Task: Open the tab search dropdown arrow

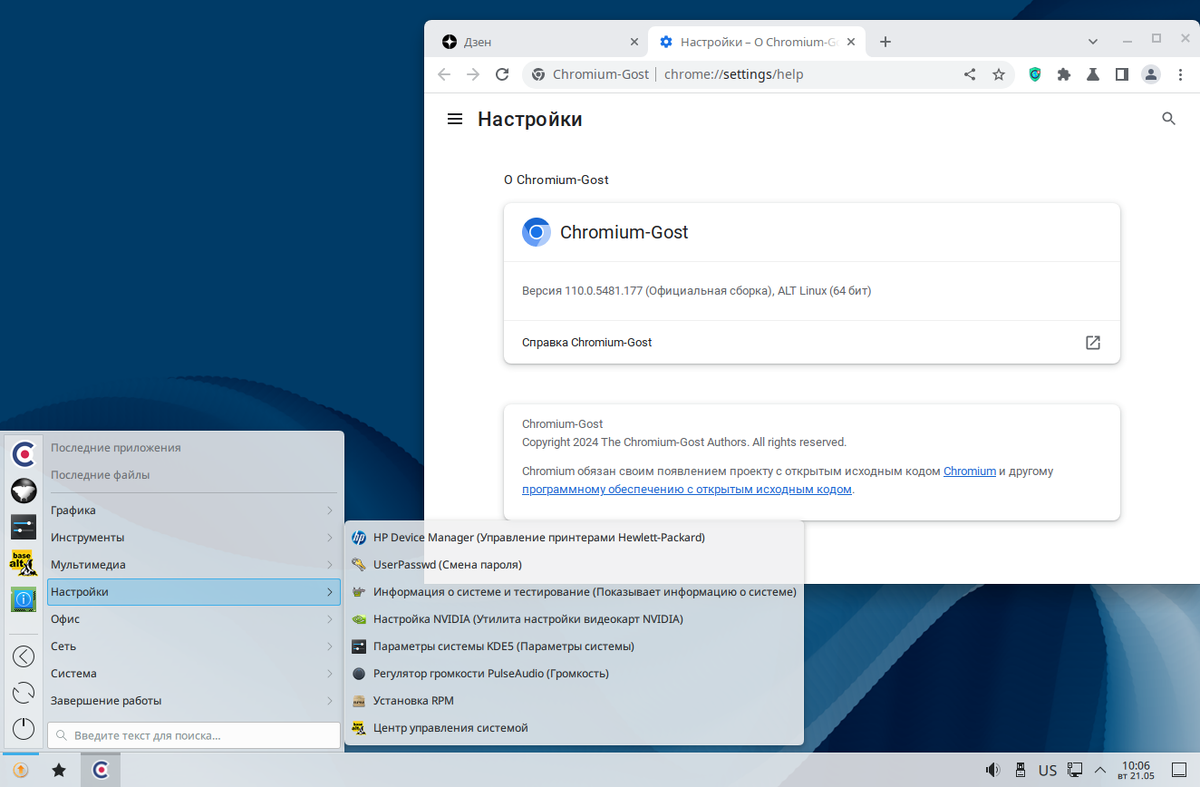Action: 1092,41
